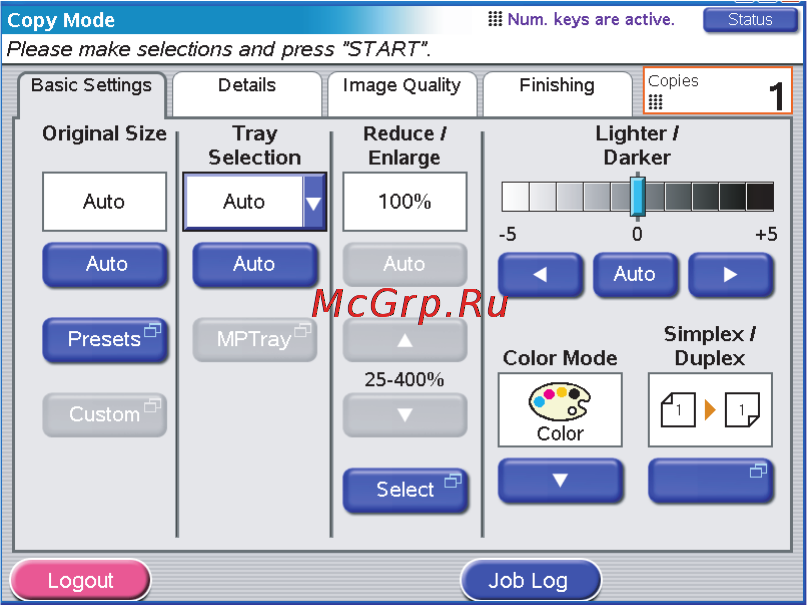Select the MPTray button
The width and height of the screenshot is (809, 605).
pos(255,339)
